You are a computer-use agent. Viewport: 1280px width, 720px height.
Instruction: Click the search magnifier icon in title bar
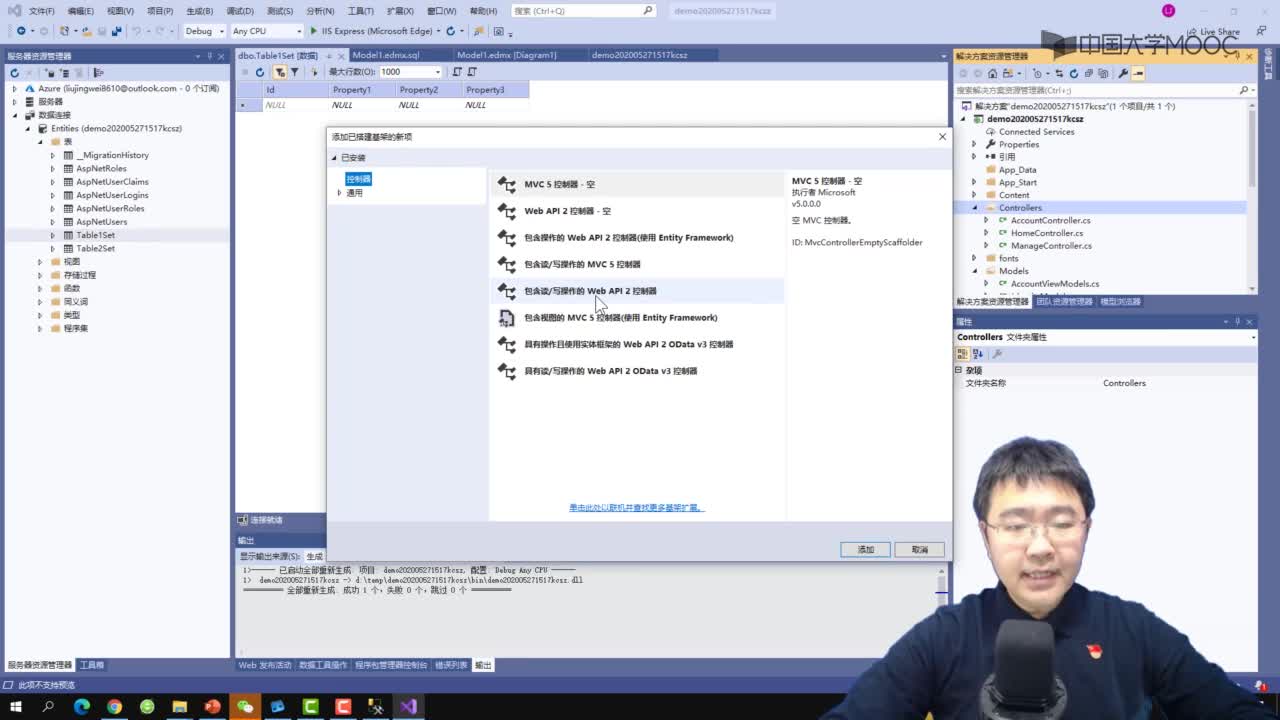click(648, 11)
